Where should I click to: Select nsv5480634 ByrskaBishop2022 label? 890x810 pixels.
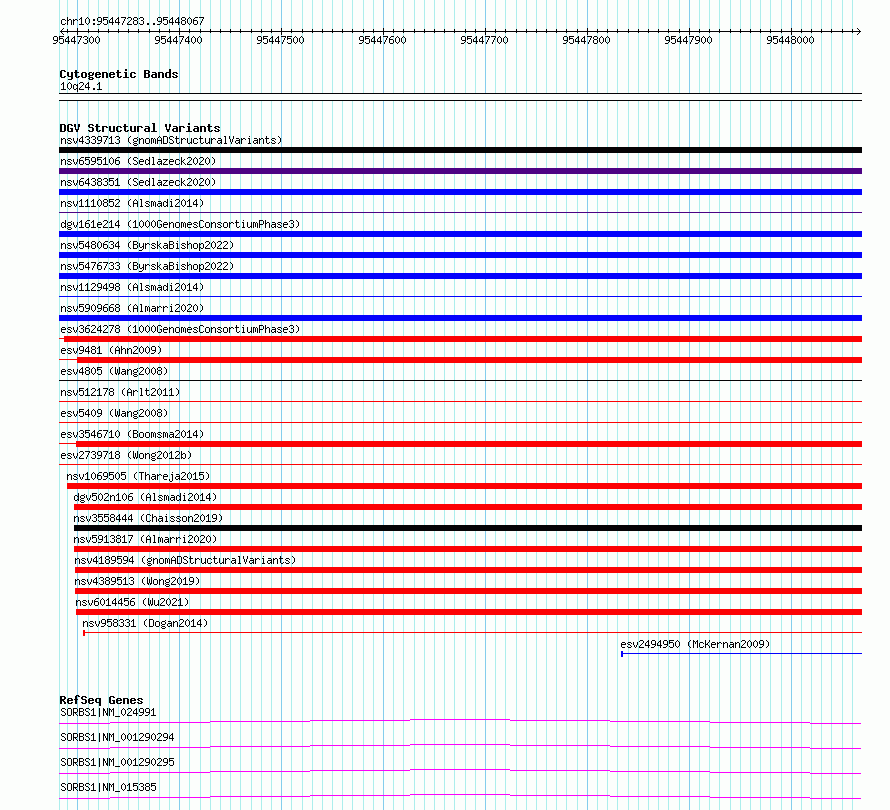[x=147, y=245]
